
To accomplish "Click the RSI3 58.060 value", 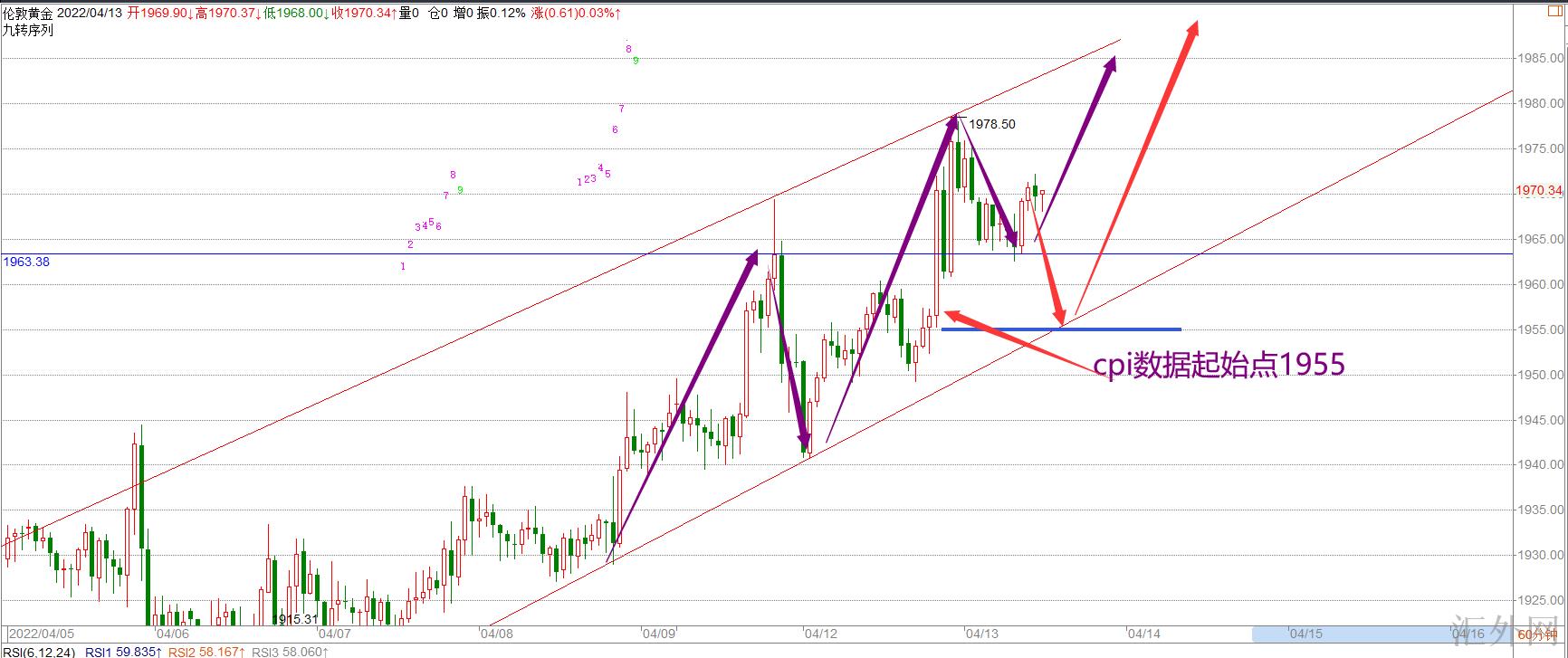I will click(288, 652).
